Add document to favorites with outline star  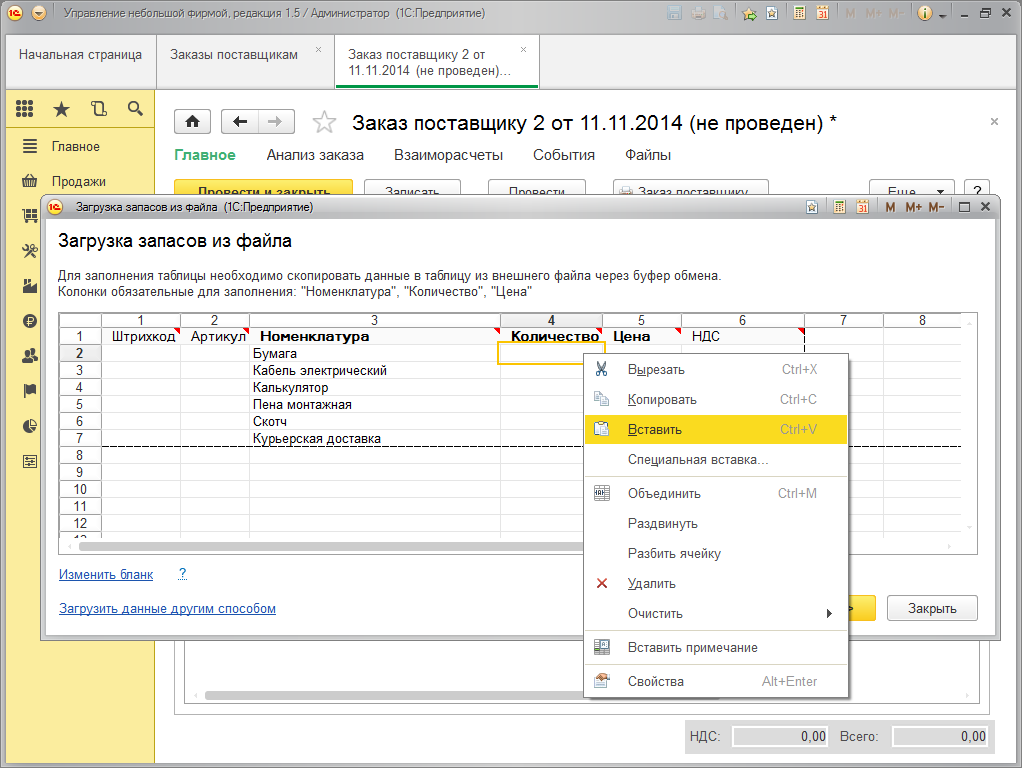(x=324, y=123)
